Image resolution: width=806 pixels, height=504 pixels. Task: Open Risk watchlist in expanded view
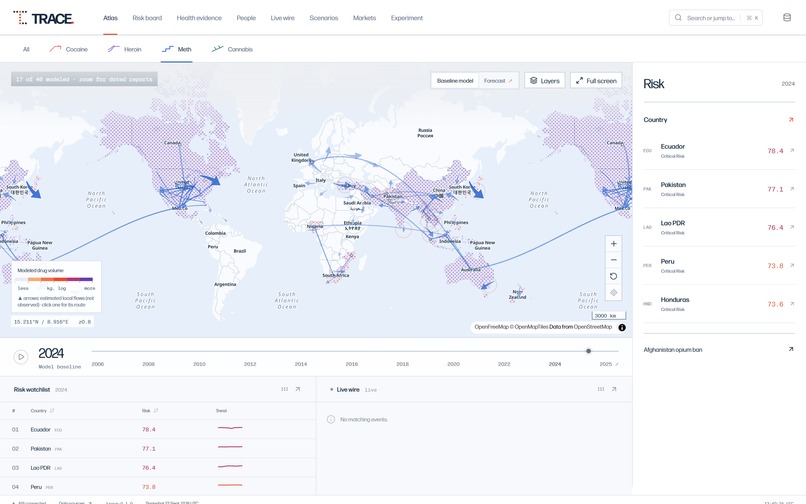(298, 389)
